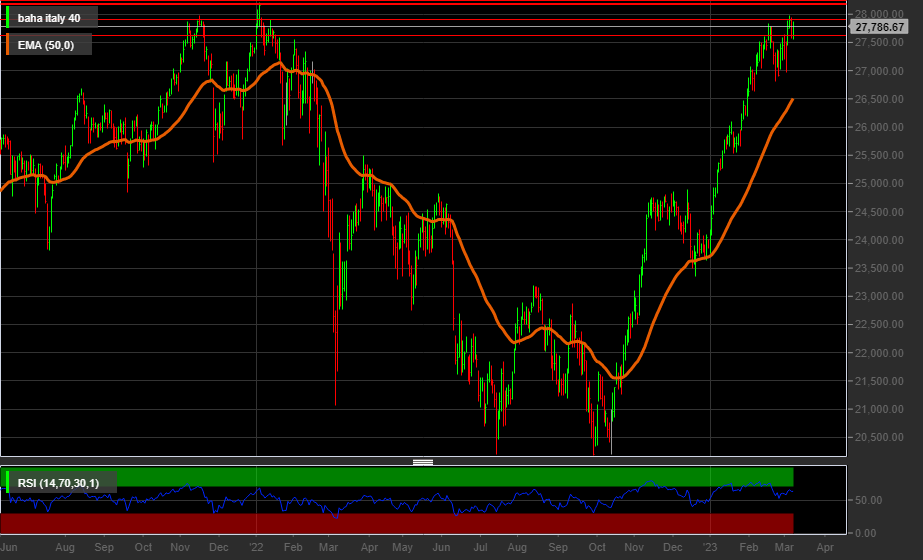Click the Aug label nearest Jun on the left
Screen dimensions: 923x560
tap(65, 547)
